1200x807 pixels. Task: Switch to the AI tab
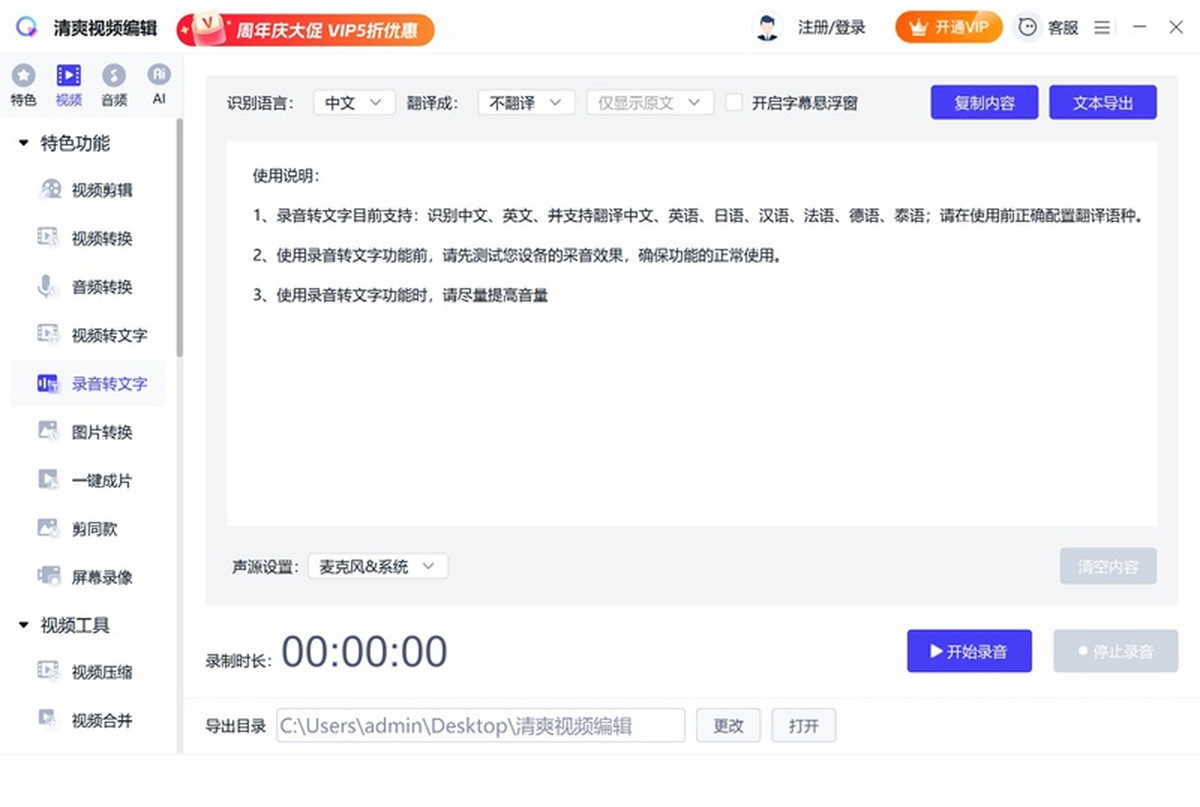click(x=159, y=84)
